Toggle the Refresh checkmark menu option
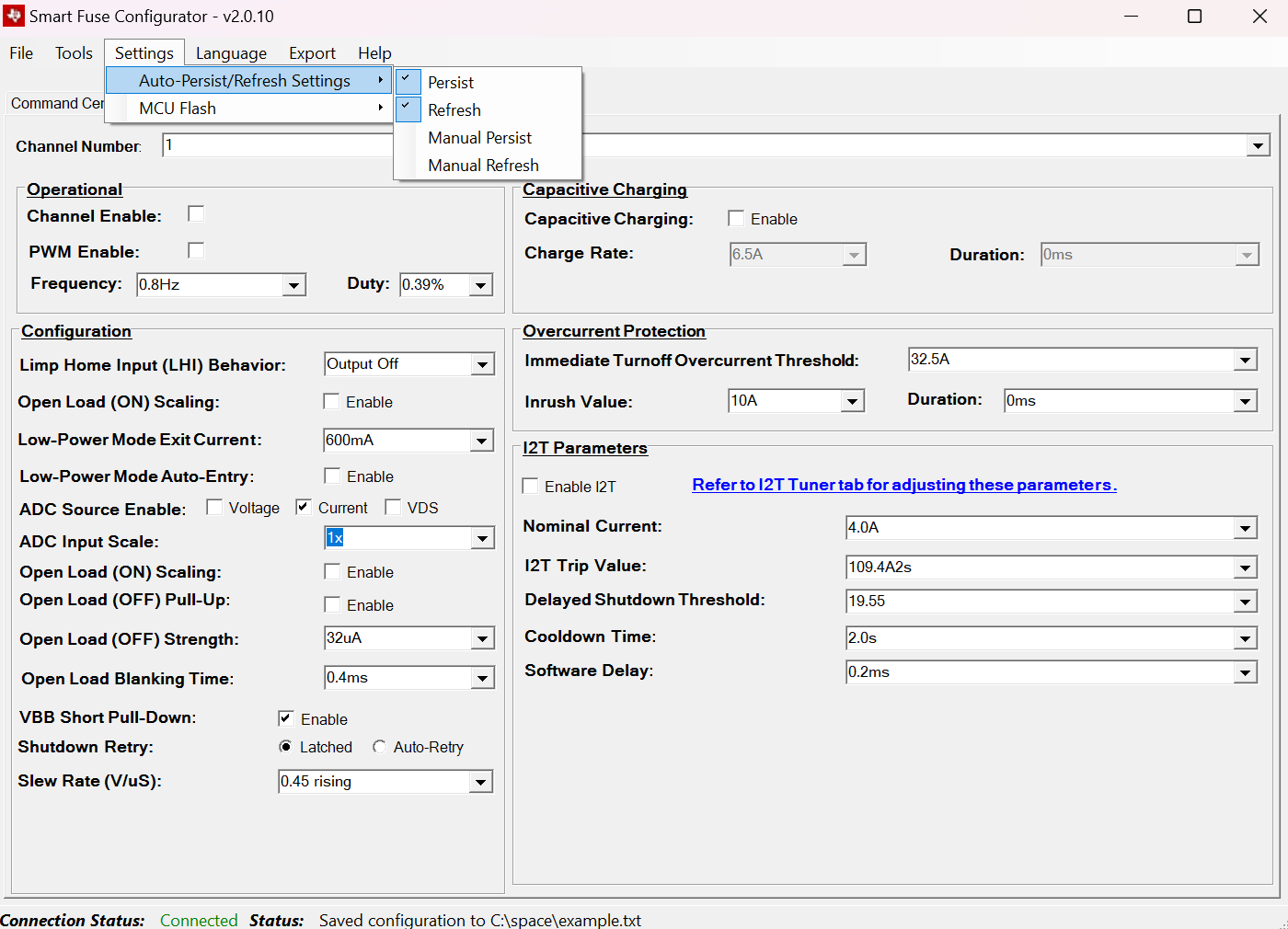The width and height of the screenshot is (1288, 929). (454, 110)
